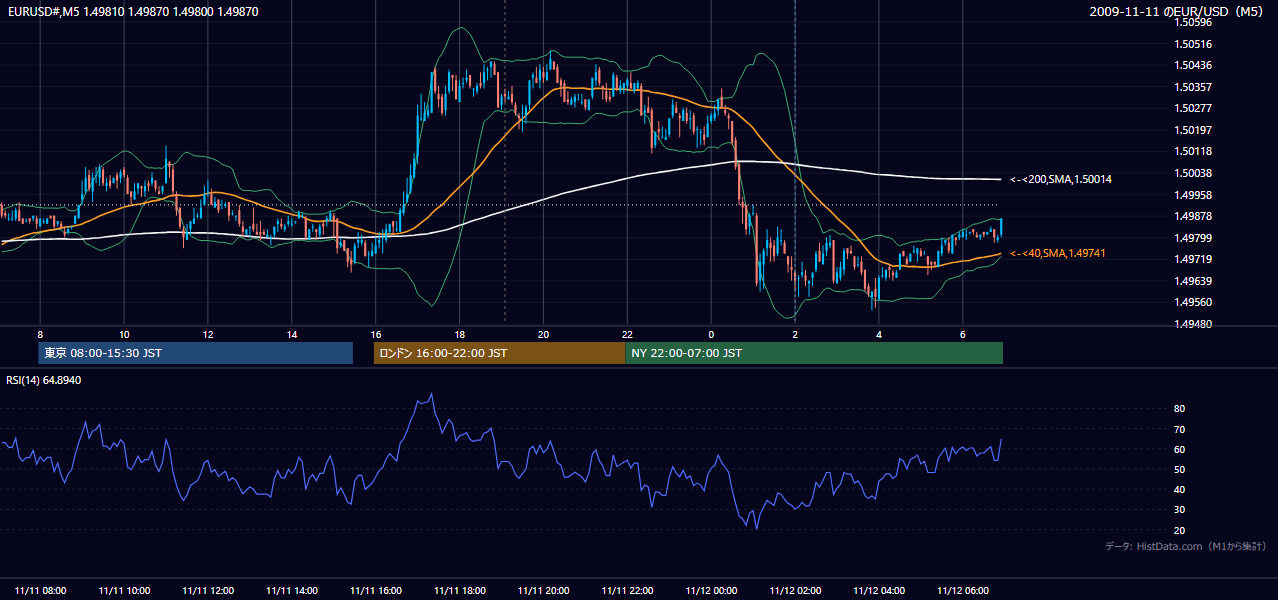The height and width of the screenshot is (600, 1278).
Task: Click hour label 0 under price chart
Action: tap(711, 334)
